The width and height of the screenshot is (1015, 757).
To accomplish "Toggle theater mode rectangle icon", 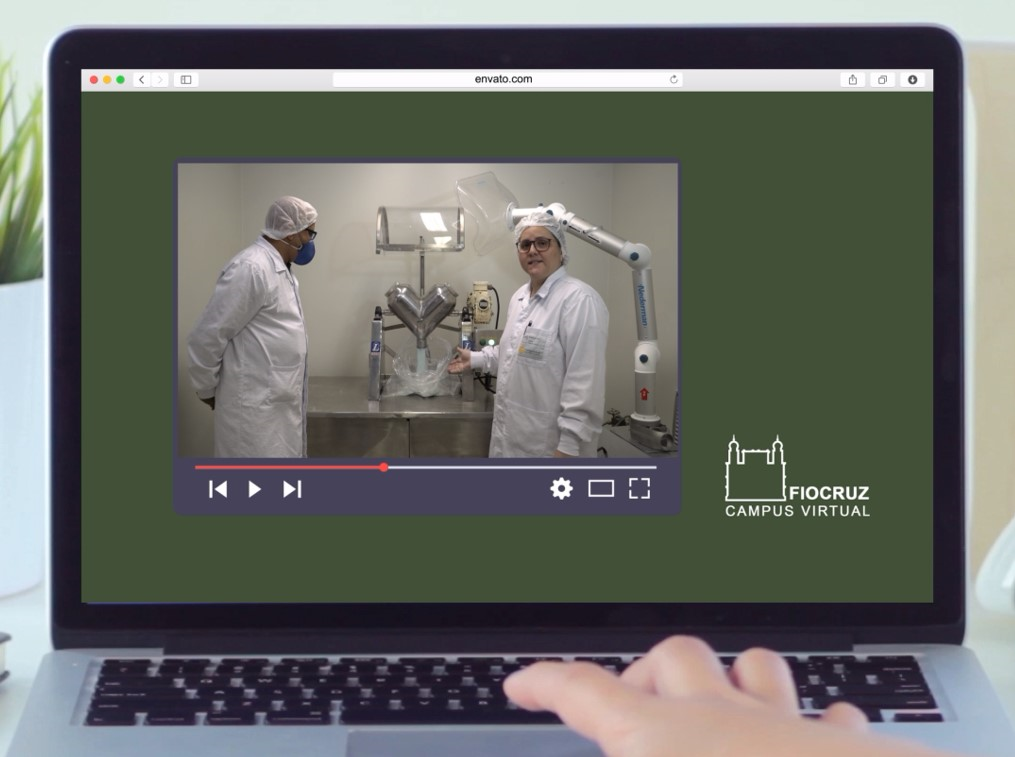I will pos(600,489).
